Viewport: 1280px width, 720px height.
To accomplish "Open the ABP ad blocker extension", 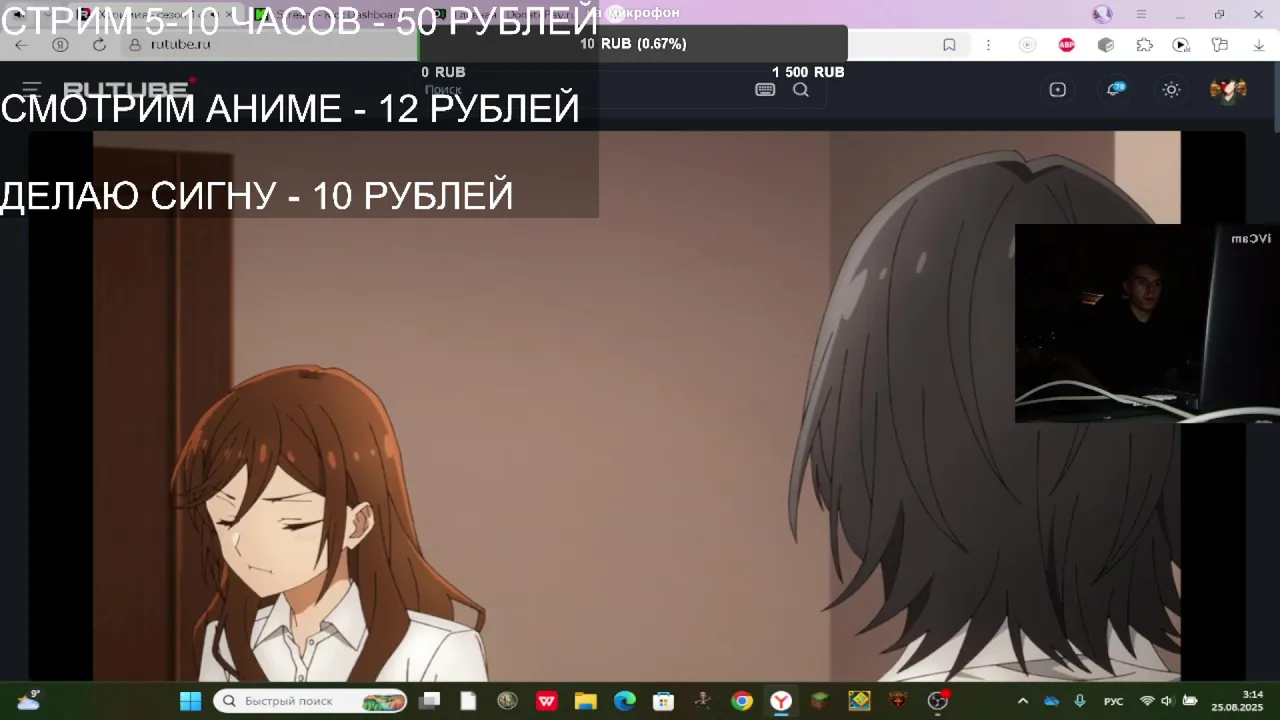I will 1067,44.
